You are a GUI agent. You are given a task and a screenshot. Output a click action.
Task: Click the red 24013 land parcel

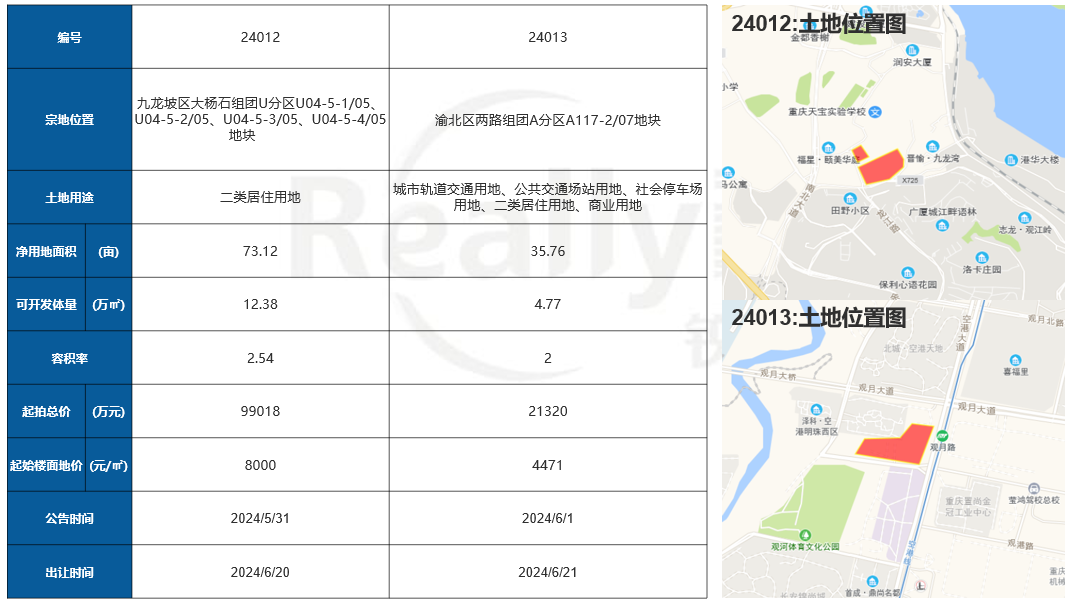(897, 444)
